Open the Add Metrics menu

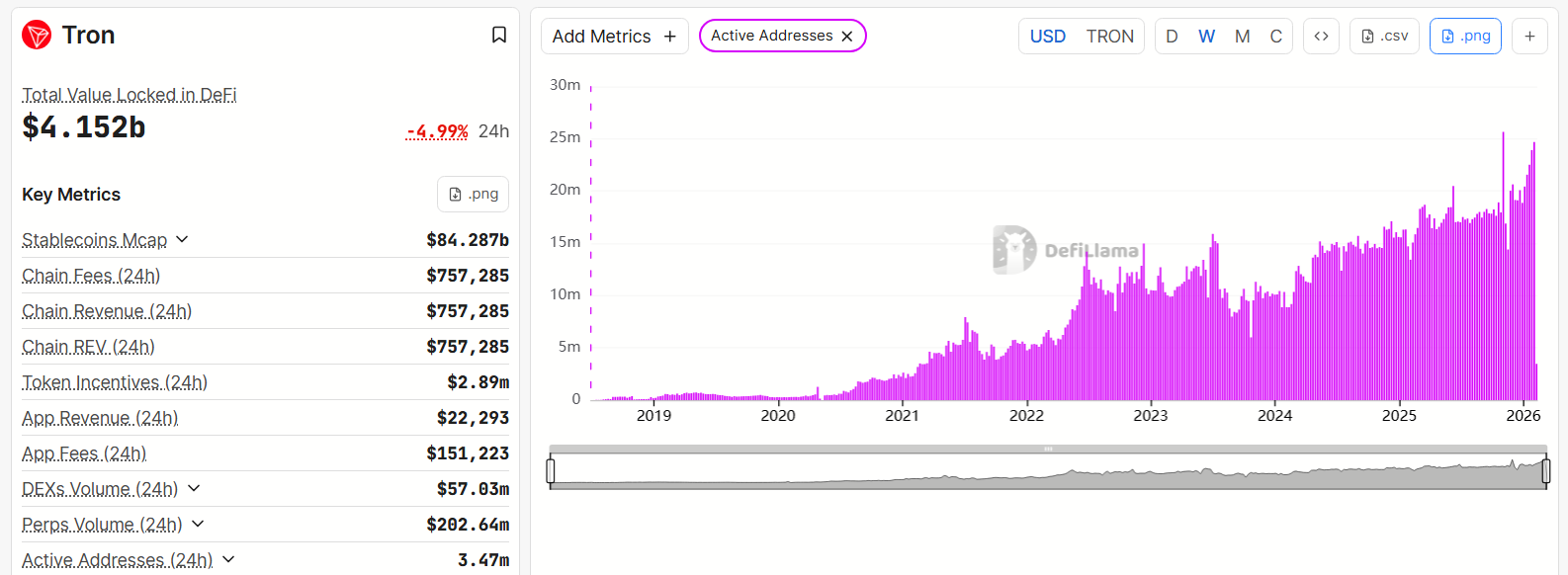[x=614, y=37]
